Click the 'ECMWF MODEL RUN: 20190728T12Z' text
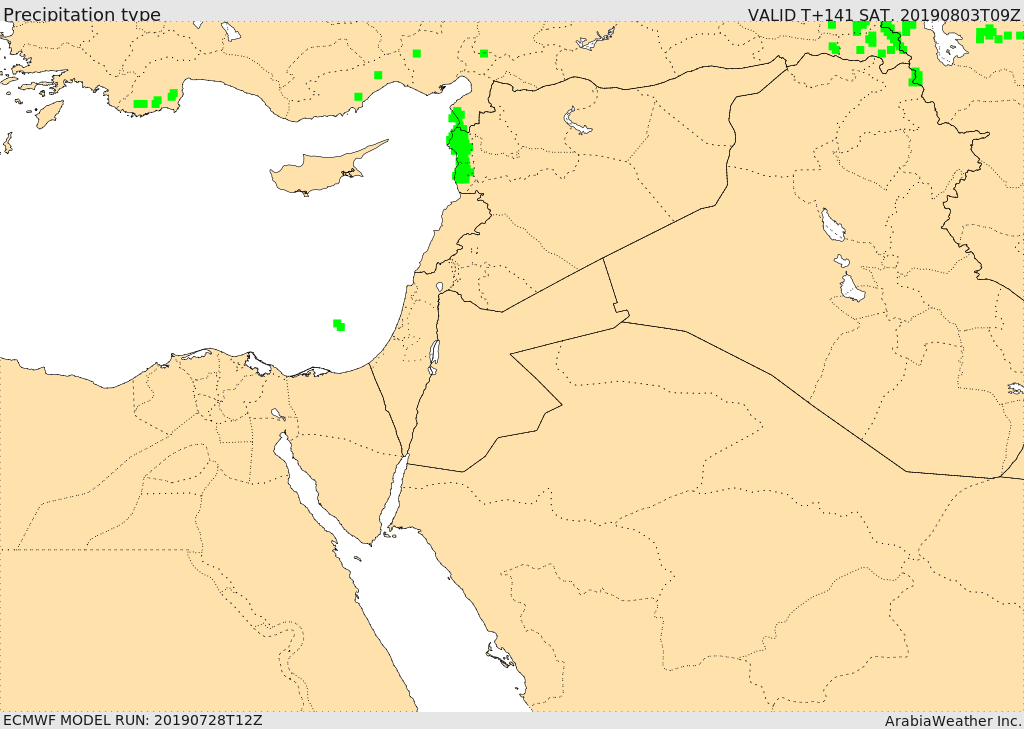1024x729 pixels. coord(133,720)
